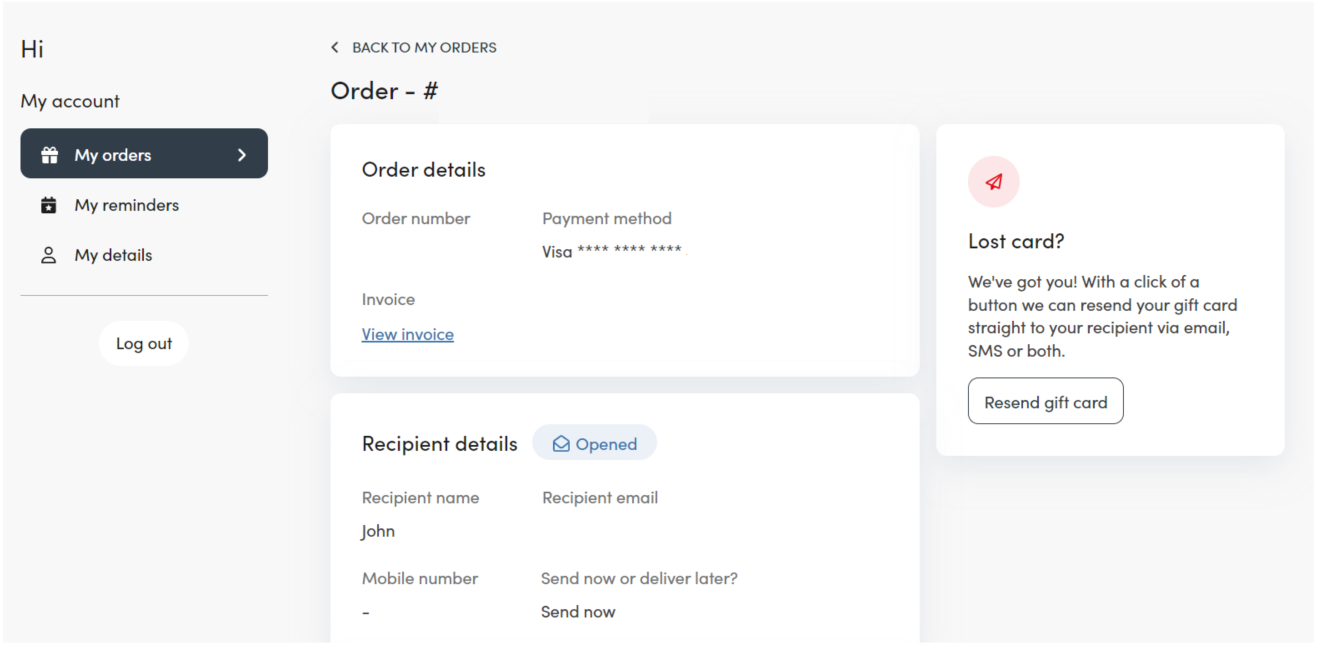Click the Send now delivery text
The height and width of the screenshot is (652, 1318).
point(578,611)
